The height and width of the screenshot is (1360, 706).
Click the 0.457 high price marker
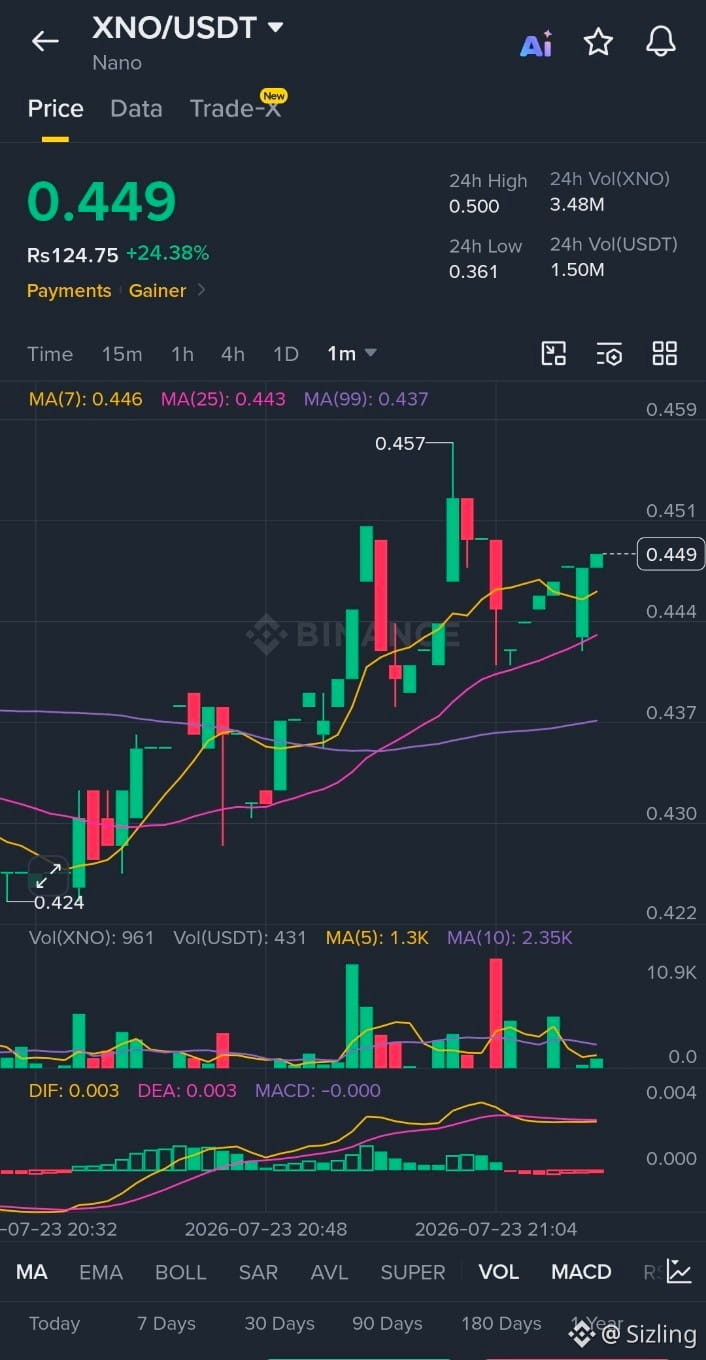[x=400, y=443]
